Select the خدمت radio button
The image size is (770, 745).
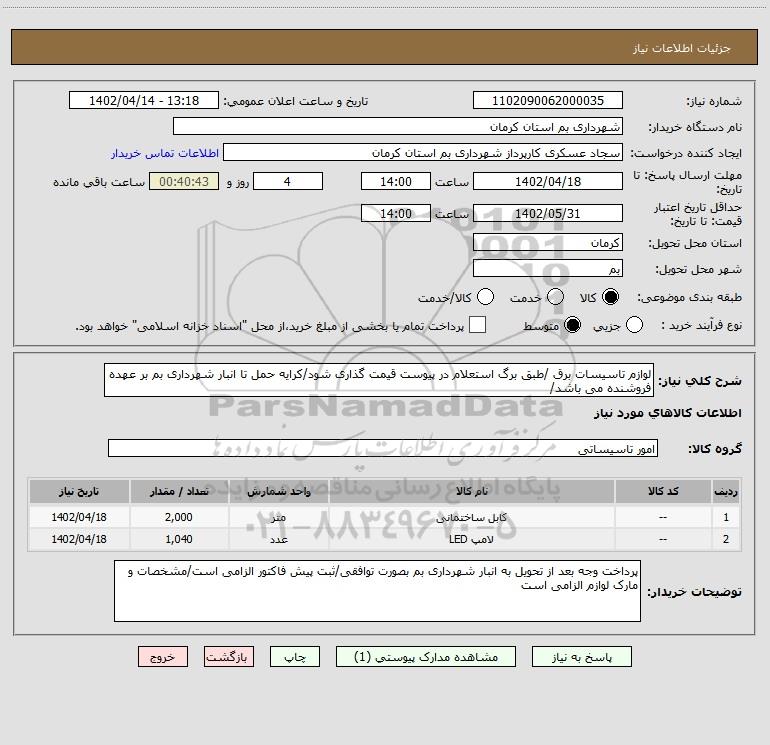pyautogui.click(x=555, y=297)
